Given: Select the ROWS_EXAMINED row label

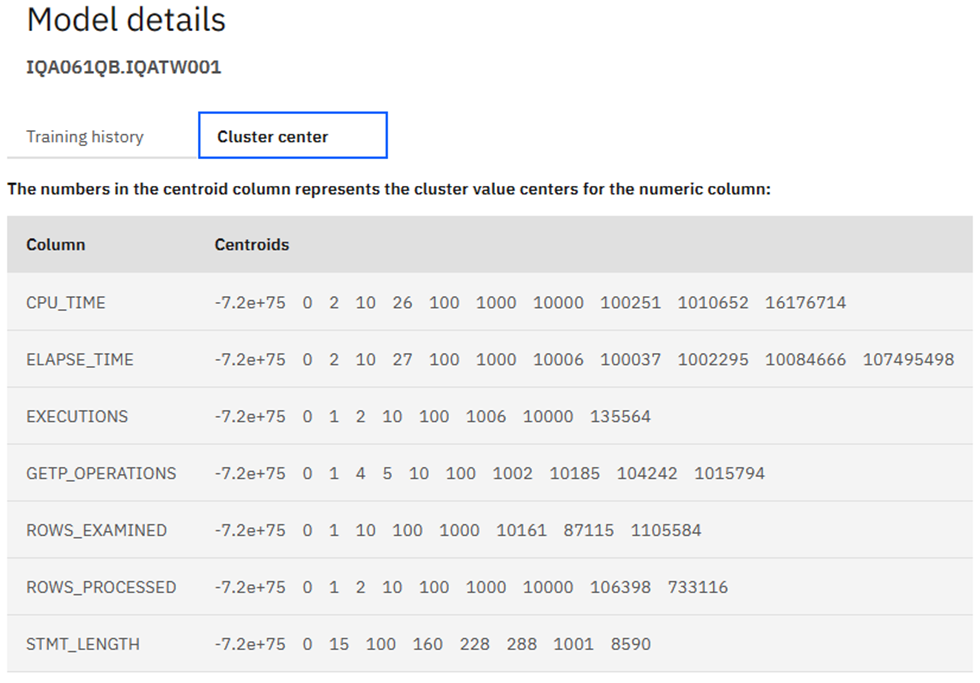Looking at the screenshot, I should click(96, 530).
